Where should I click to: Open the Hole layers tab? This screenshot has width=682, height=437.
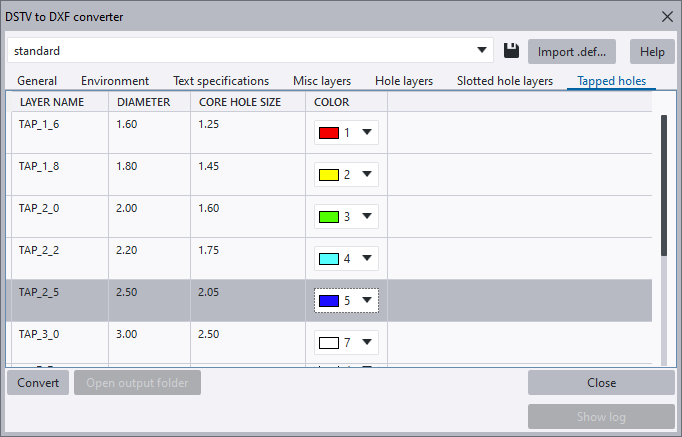click(404, 81)
